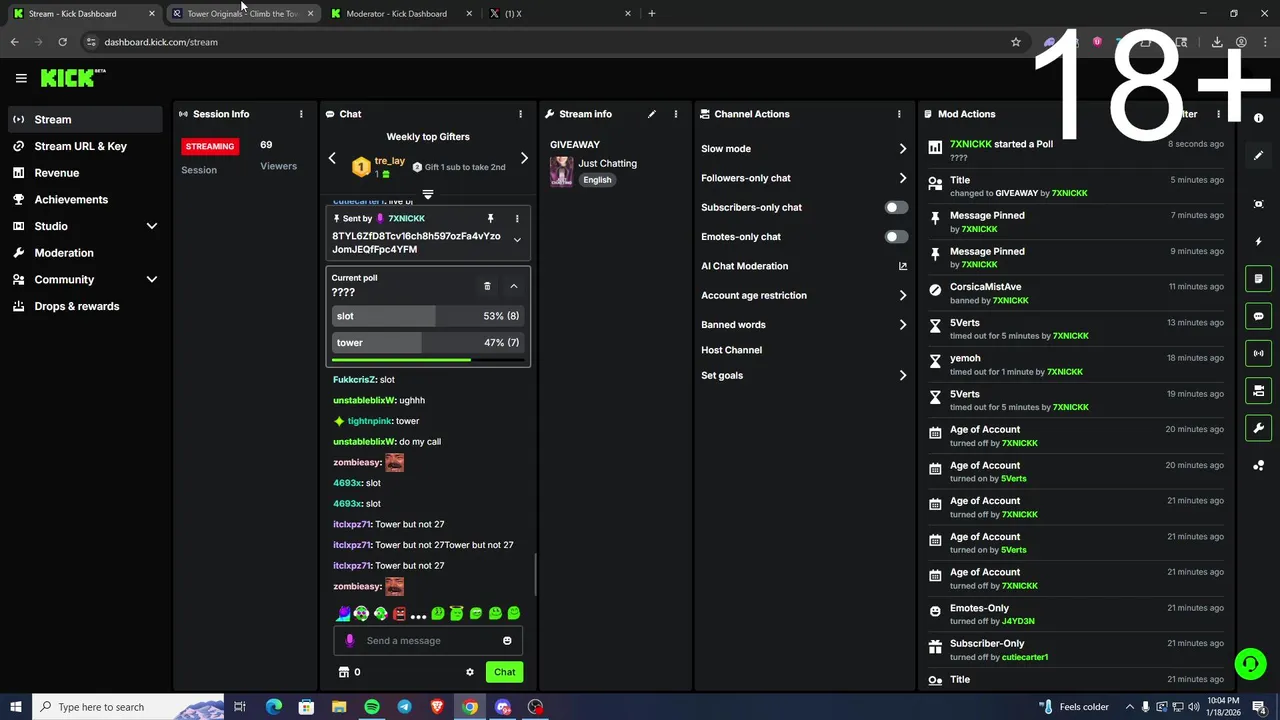Open the Moderation page in sidebar
Image resolution: width=1280 pixels, height=720 pixels.
pyautogui.click(x=64, y=253)
